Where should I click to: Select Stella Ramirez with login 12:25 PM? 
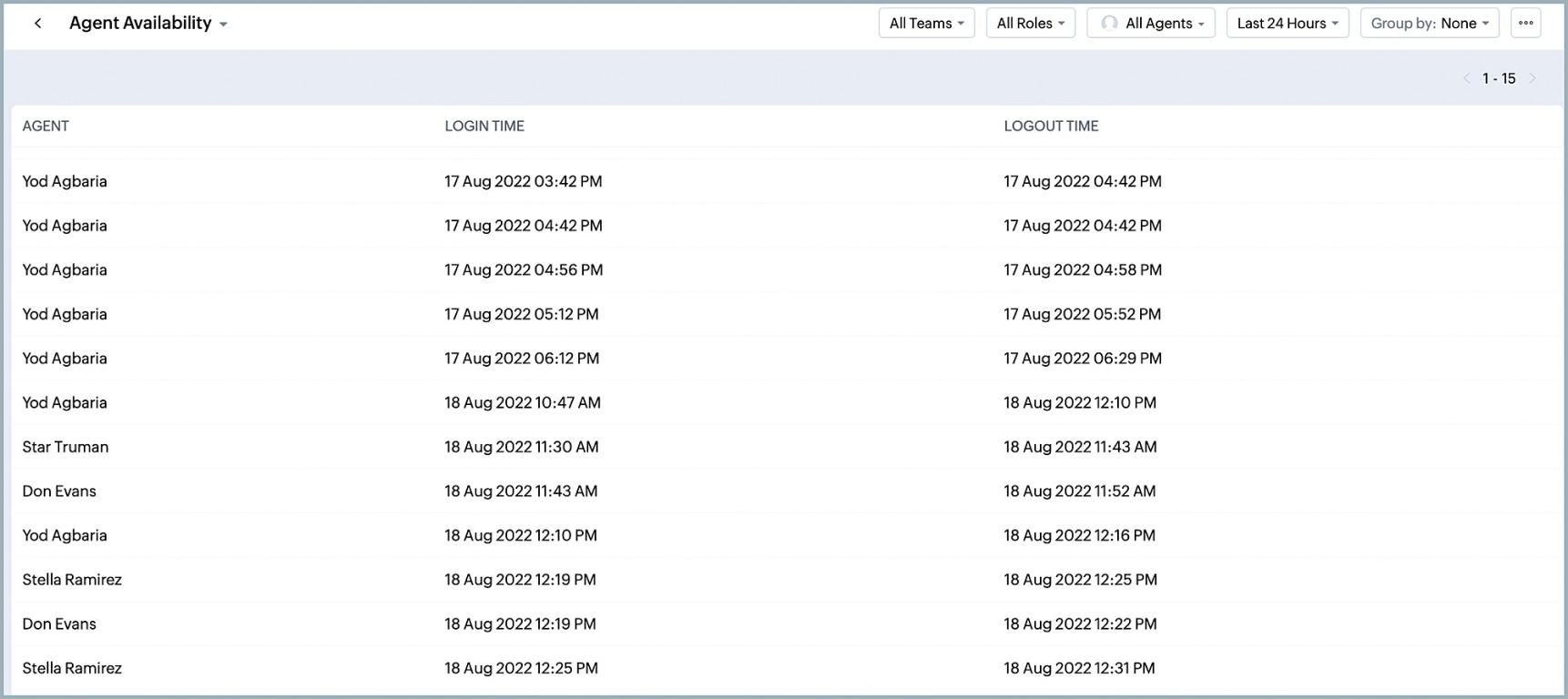72,669
